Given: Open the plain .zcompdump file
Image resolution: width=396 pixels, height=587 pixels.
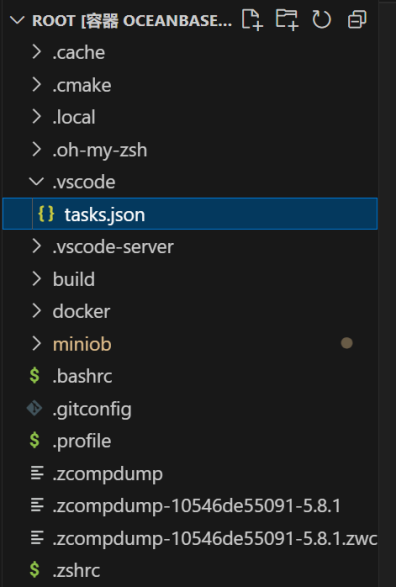Looking at the screenshot, I should 190,474.
